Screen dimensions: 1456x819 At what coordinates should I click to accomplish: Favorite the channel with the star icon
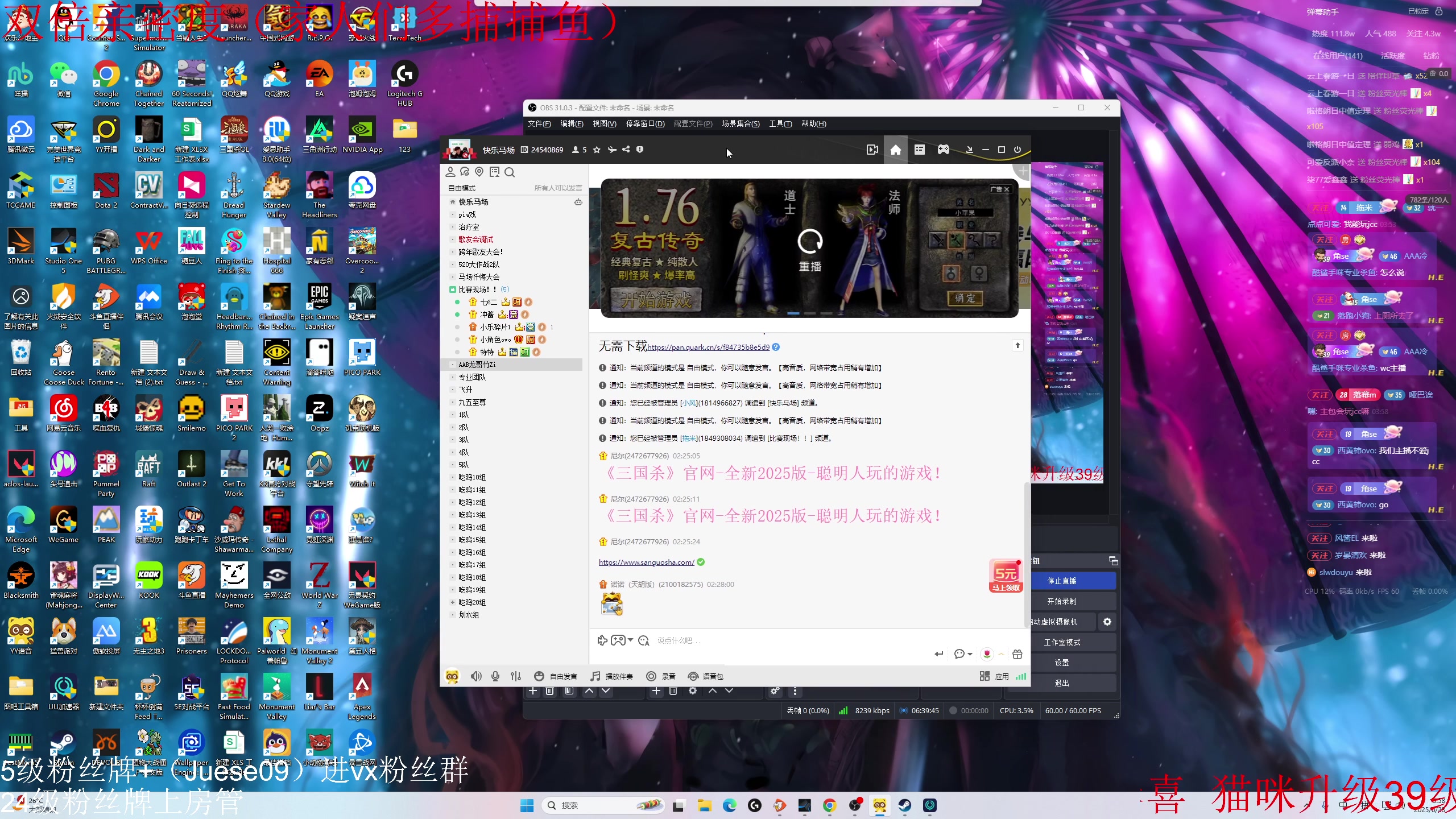[x=597, y=150]
